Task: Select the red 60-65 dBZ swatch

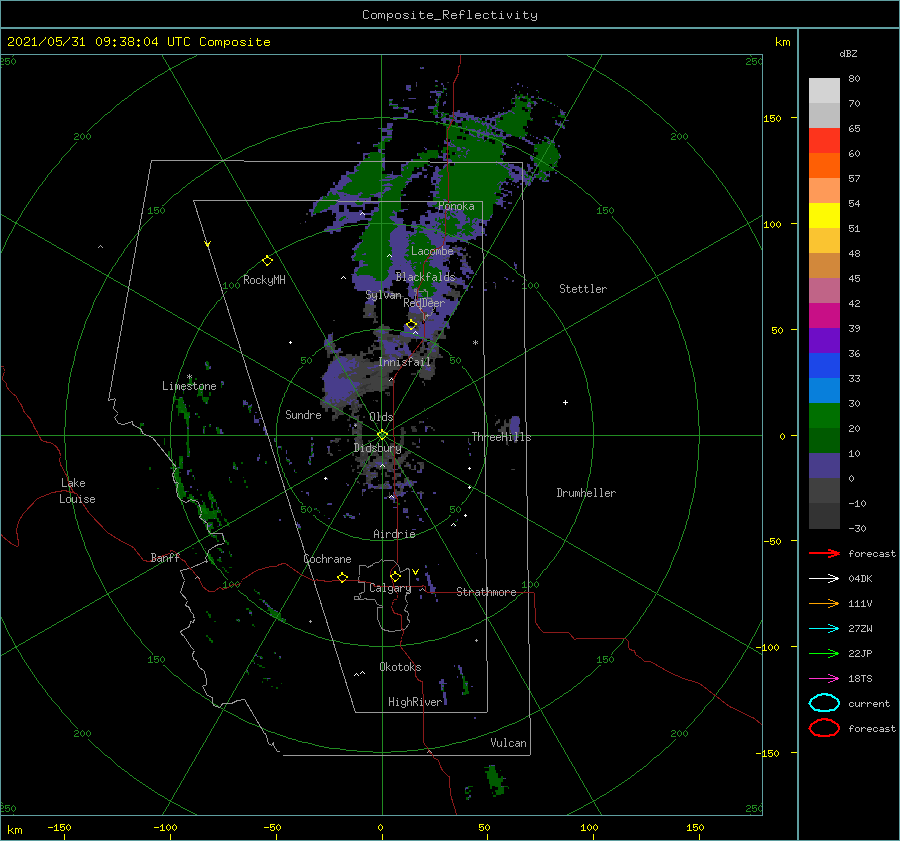Action: coord(824,141)
